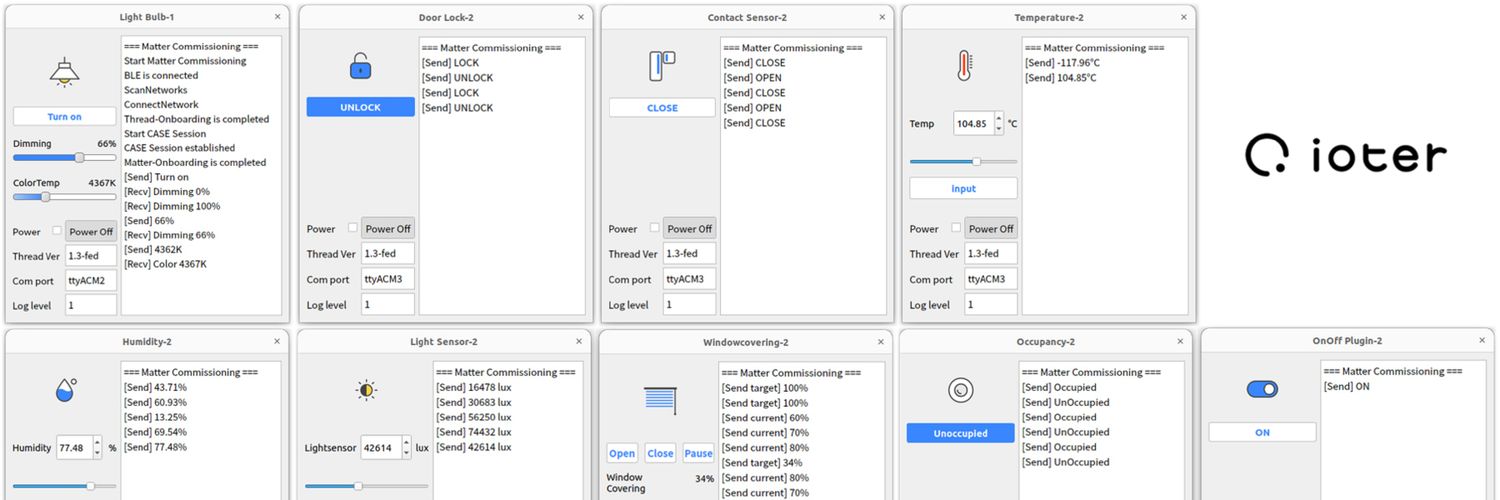Click the Humidity spinner arrows
This screenshot has width=1500, height=500.
97,447
